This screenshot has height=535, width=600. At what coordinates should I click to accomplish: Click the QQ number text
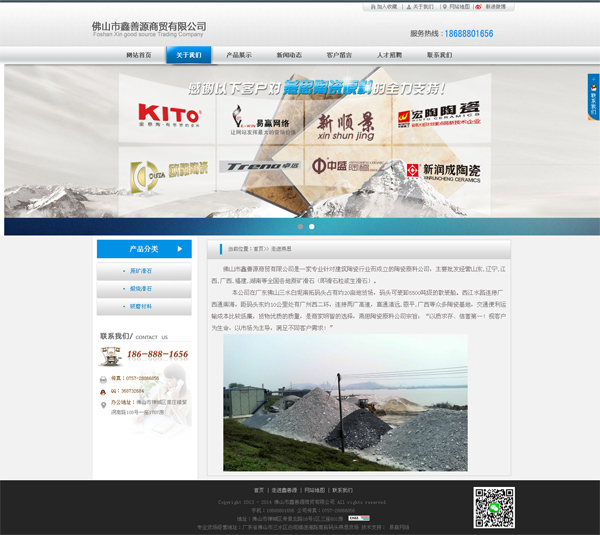(x=127, y=391)
